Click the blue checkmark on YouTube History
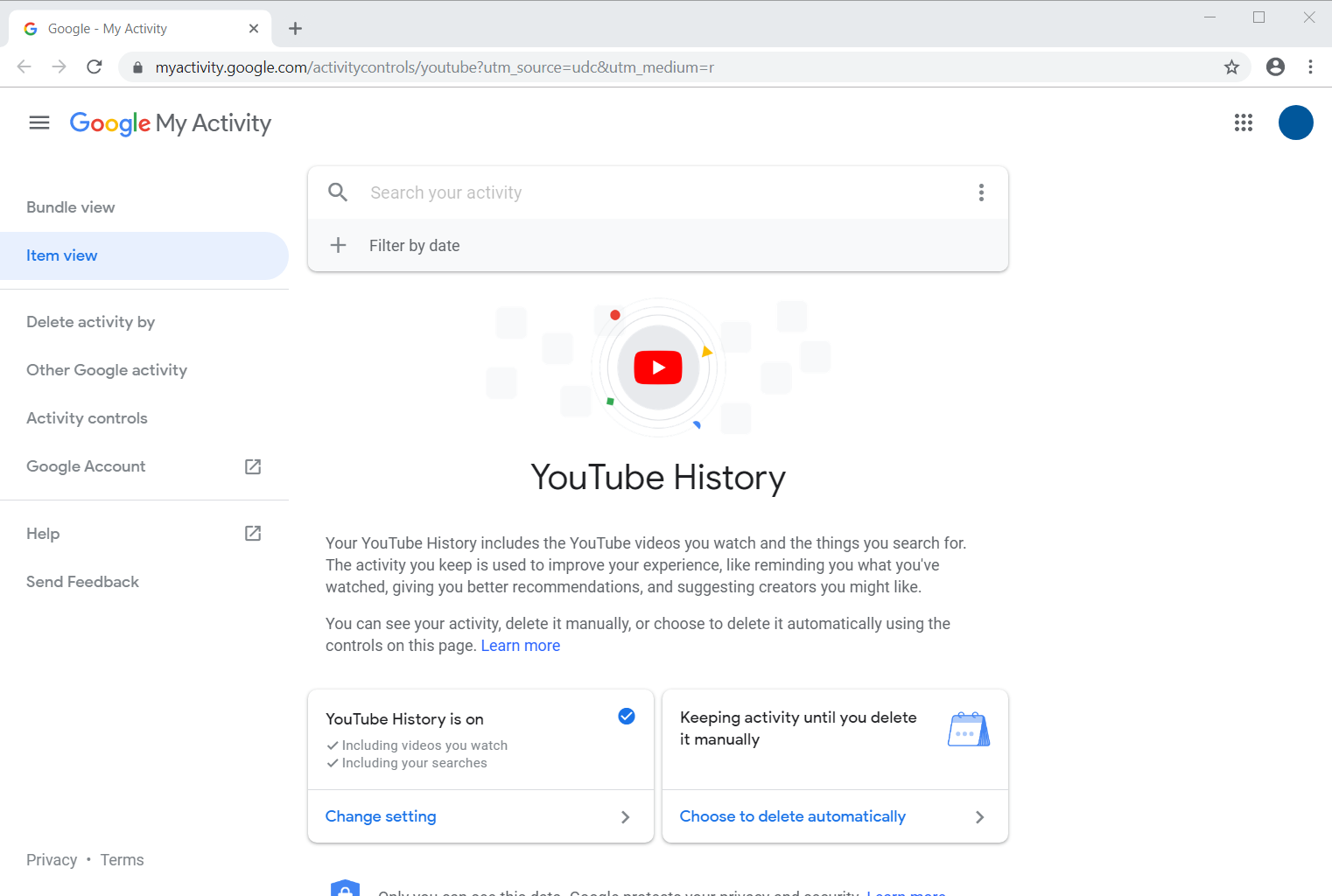This screenshot has height=896, width=1332. [627, 716]
